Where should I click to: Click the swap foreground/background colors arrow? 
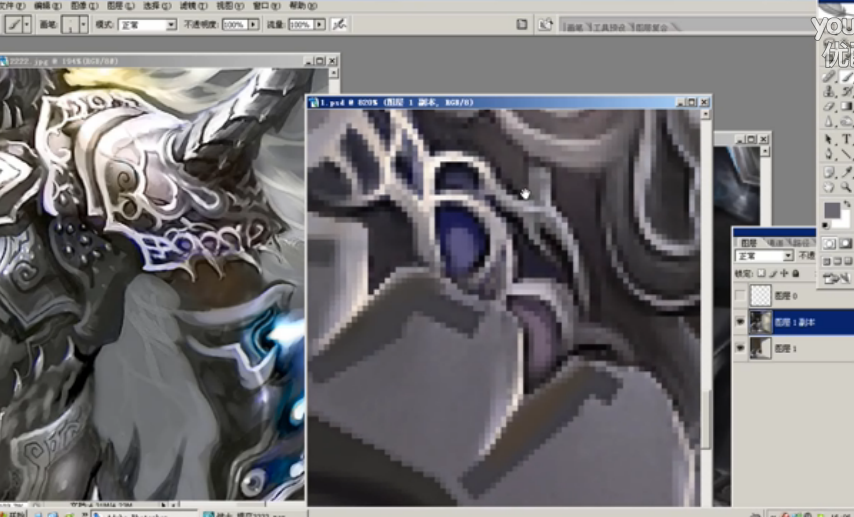[847, 203]
